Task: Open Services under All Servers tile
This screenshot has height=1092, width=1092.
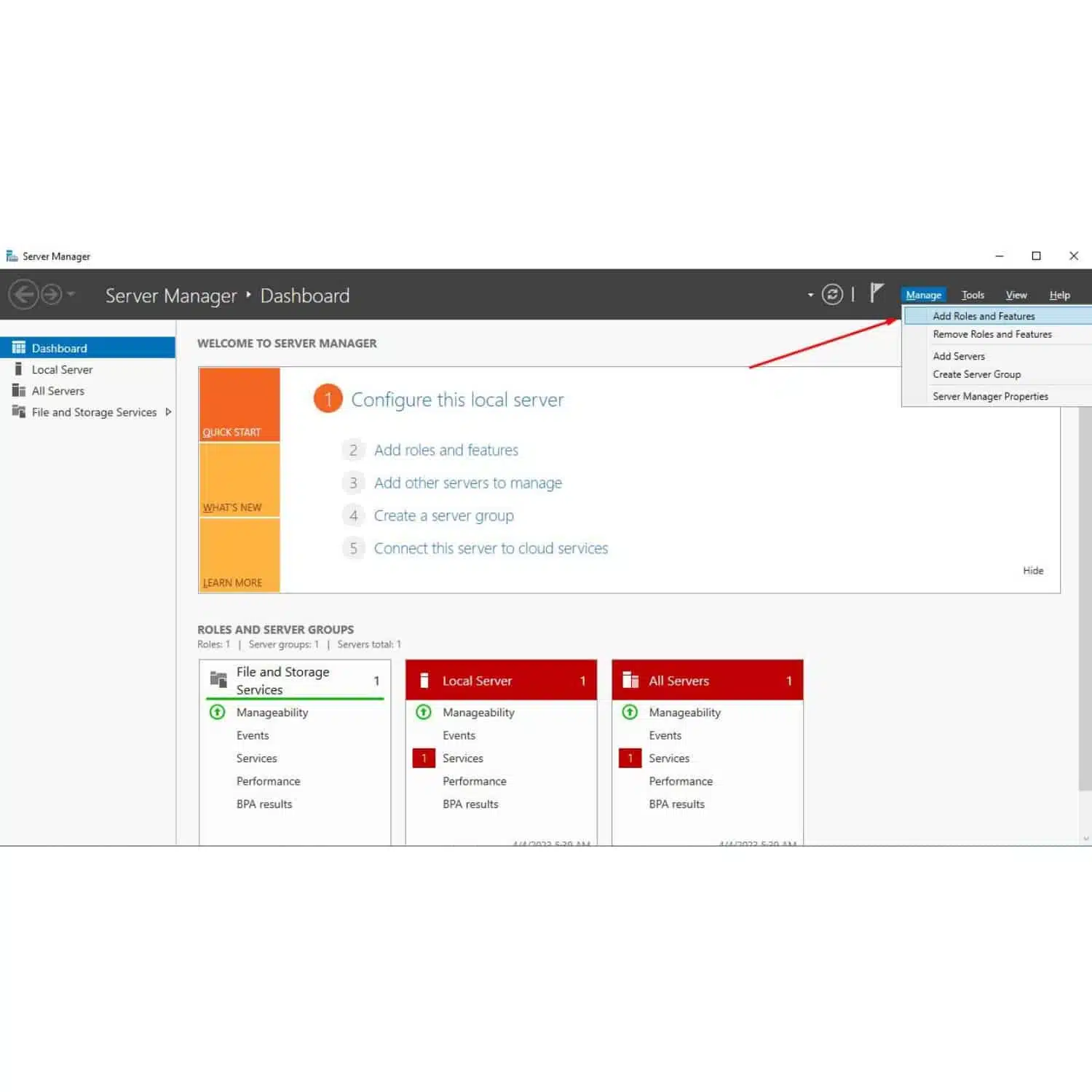Action: pos(669,758)
